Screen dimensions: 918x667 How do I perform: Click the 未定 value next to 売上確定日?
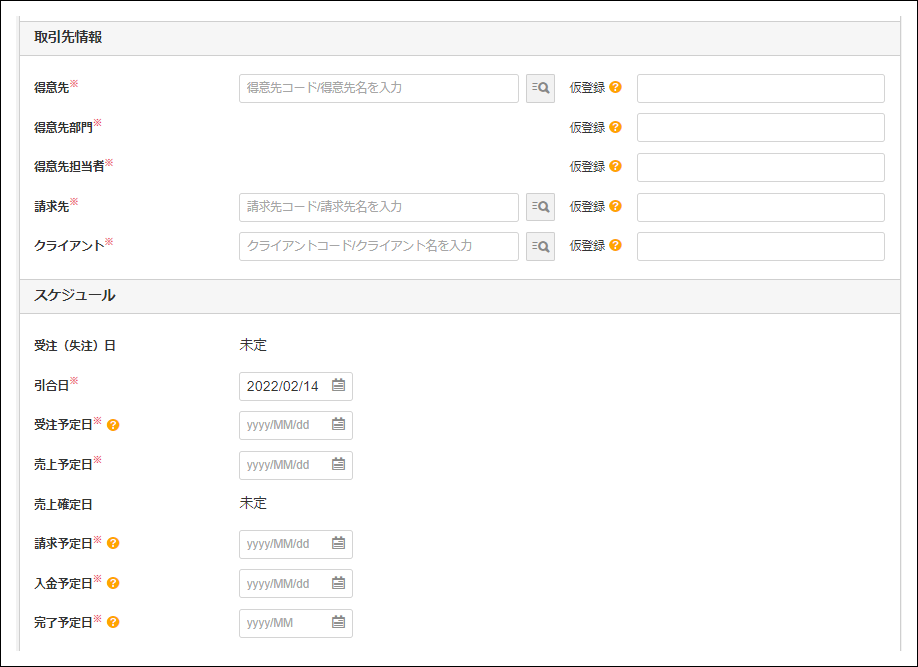pyautogui.click(x=253, y=503)
